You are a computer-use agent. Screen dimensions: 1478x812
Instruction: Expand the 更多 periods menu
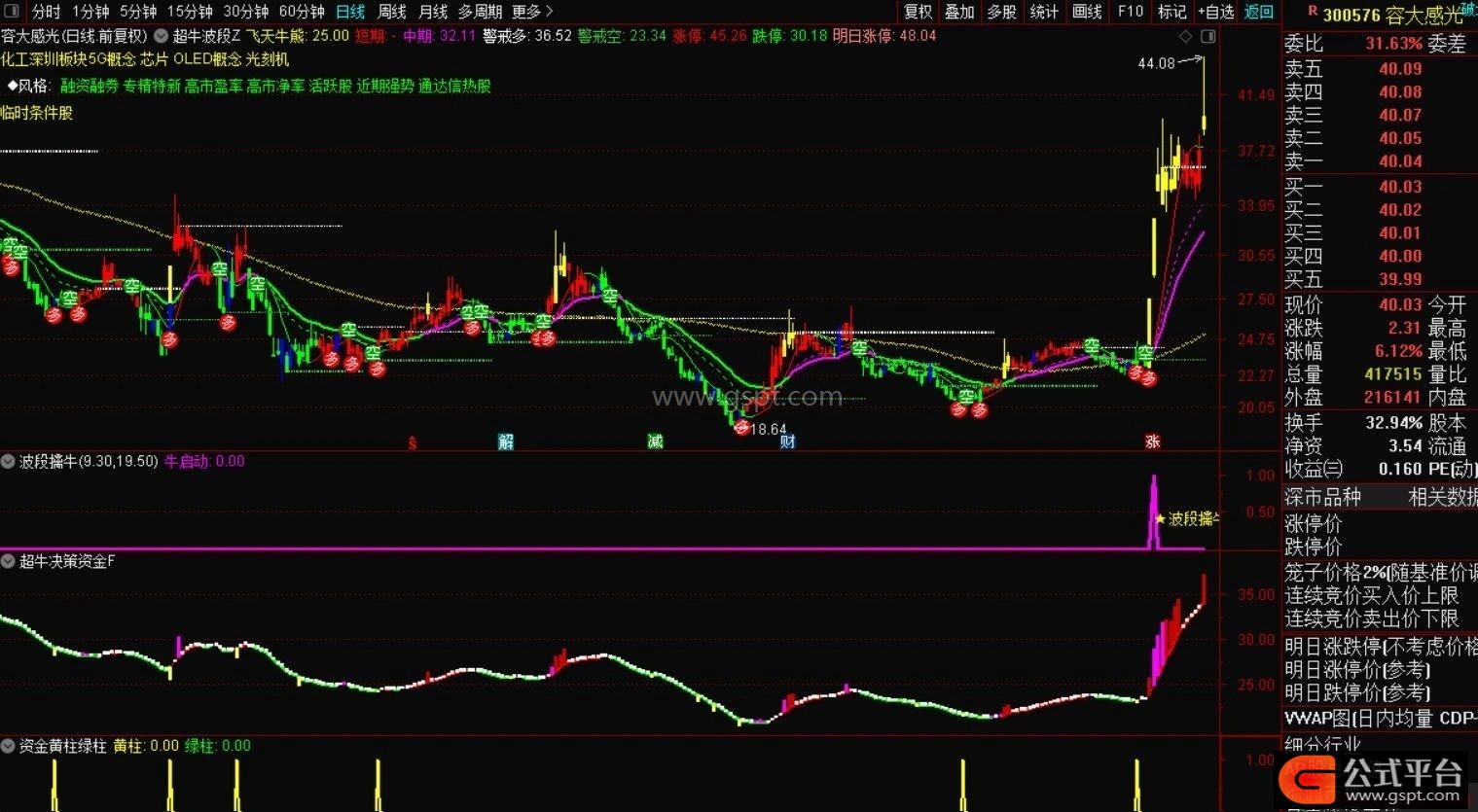pyautogui.click(x=532, y=12)
